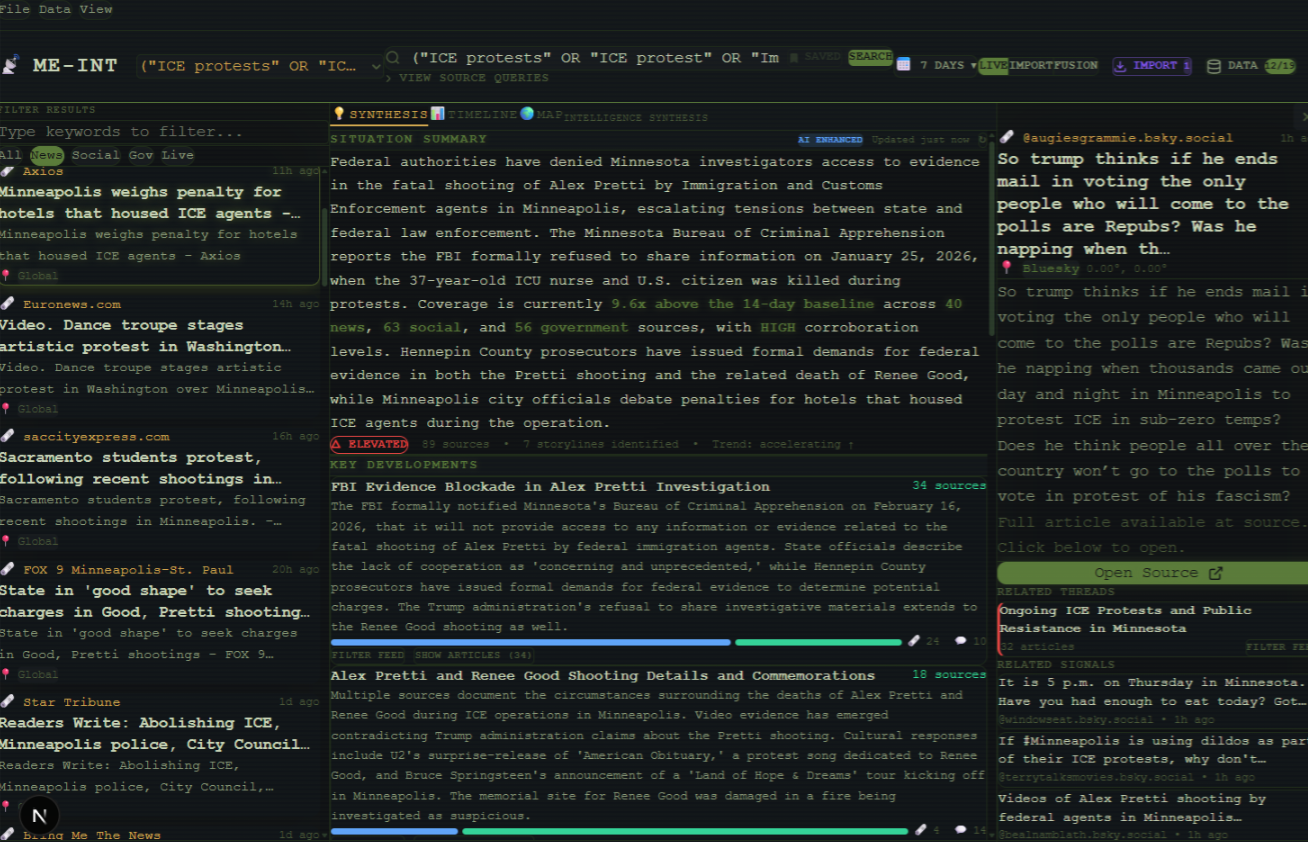
Task: Click the Timeline bar-chart icon
Action: [438, 115]
